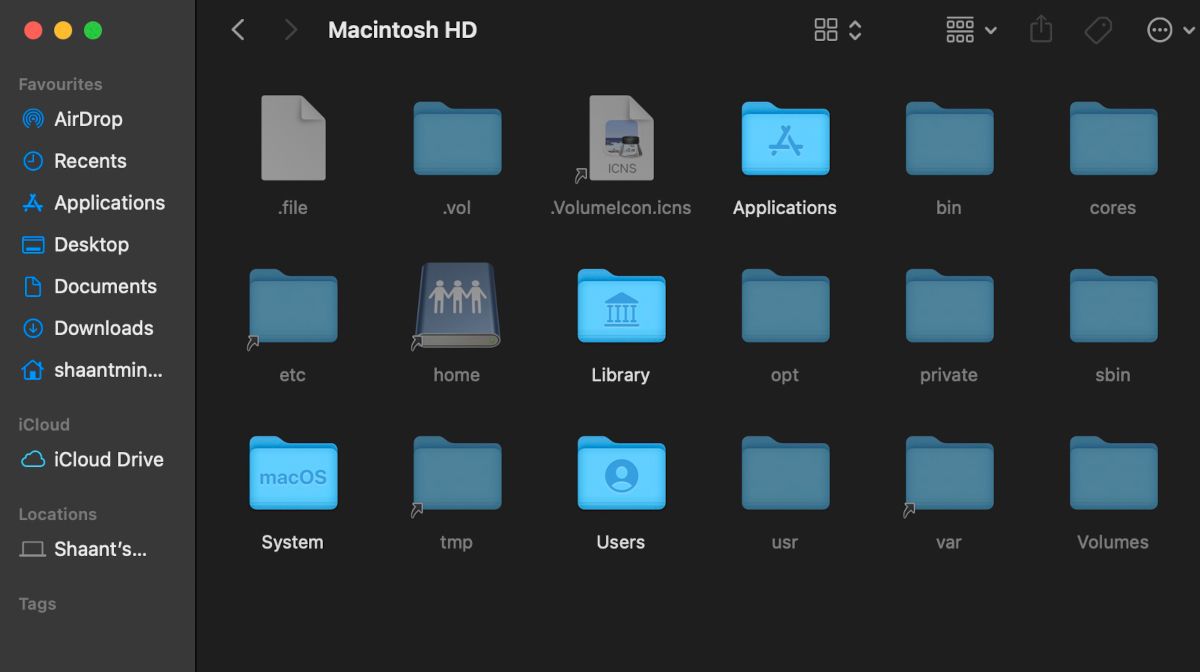Select Shaant's computer under Locations

pos(99,550)
